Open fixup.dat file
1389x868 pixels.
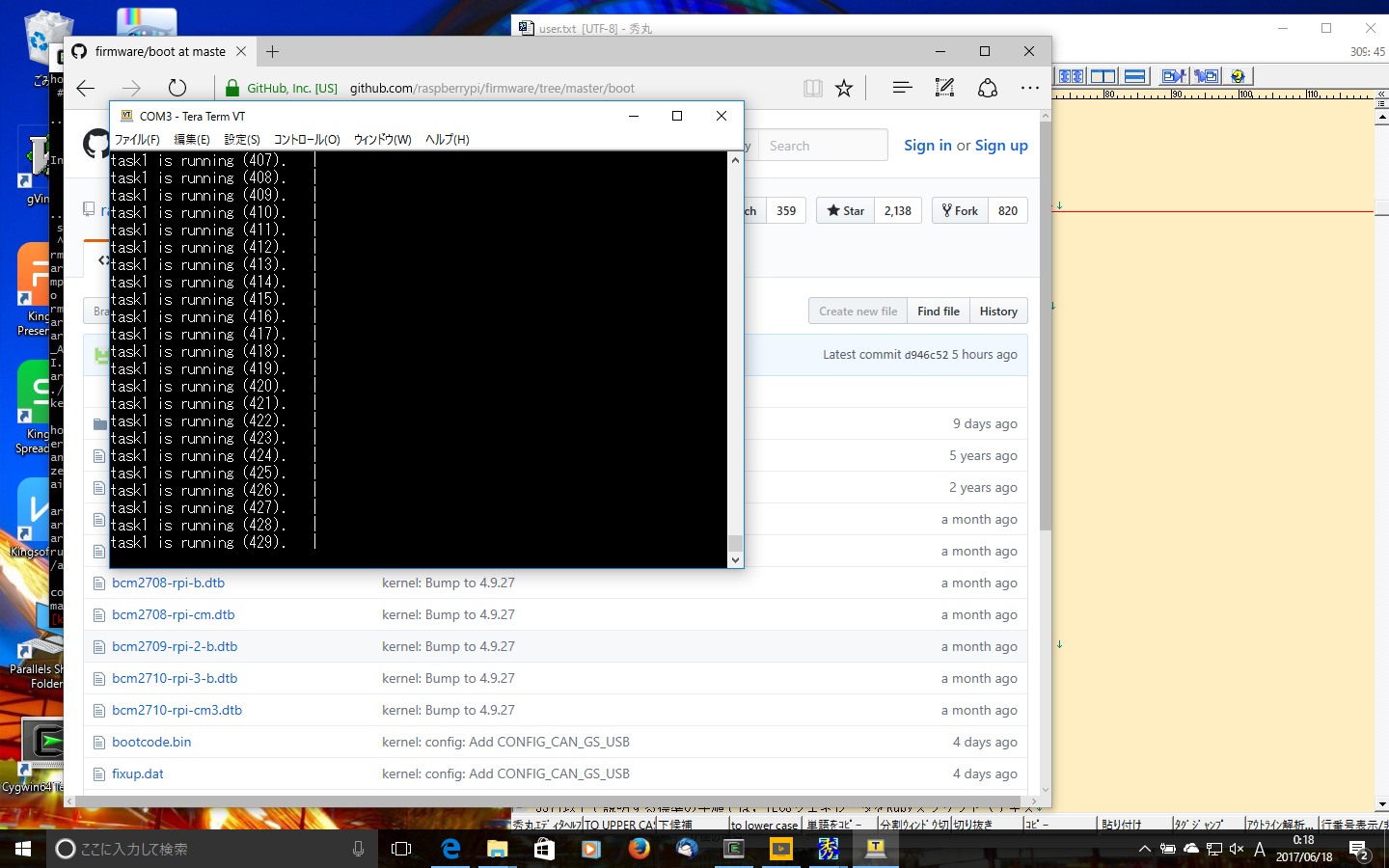click(138, 773)
